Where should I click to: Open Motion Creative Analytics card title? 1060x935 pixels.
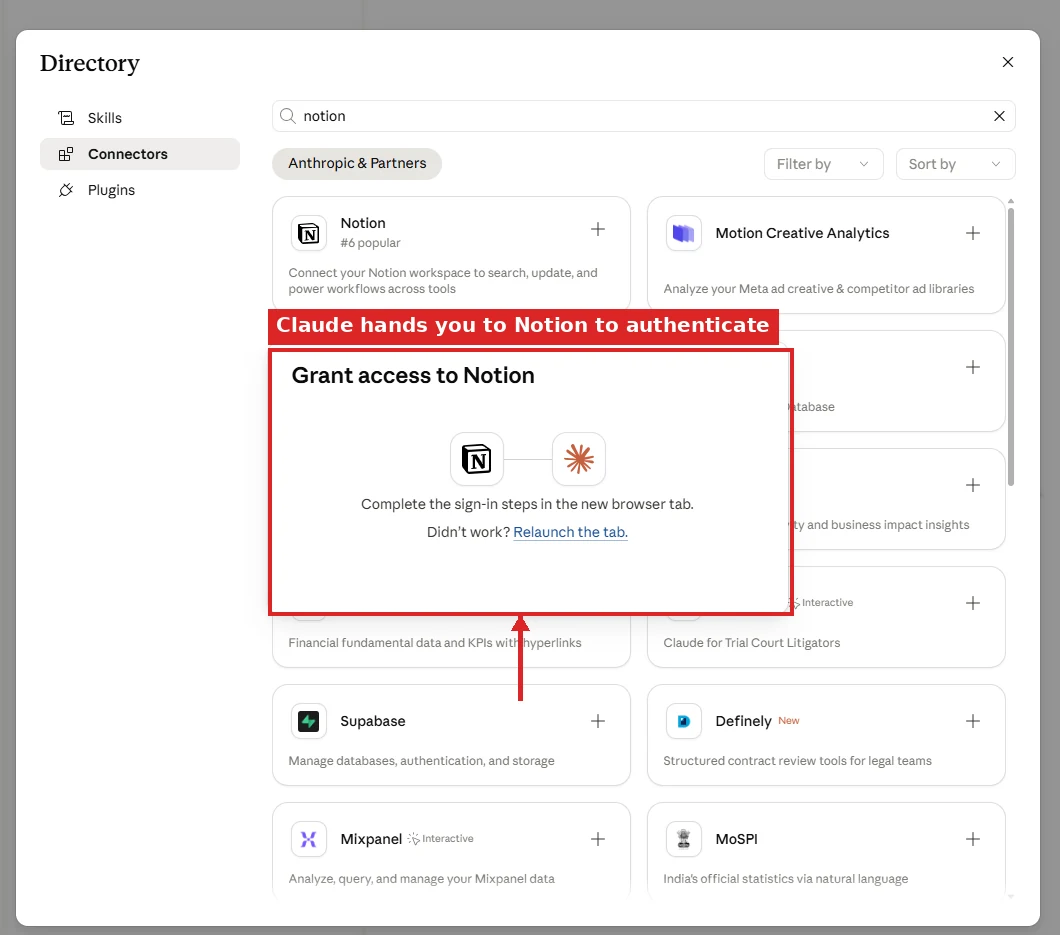802,233
